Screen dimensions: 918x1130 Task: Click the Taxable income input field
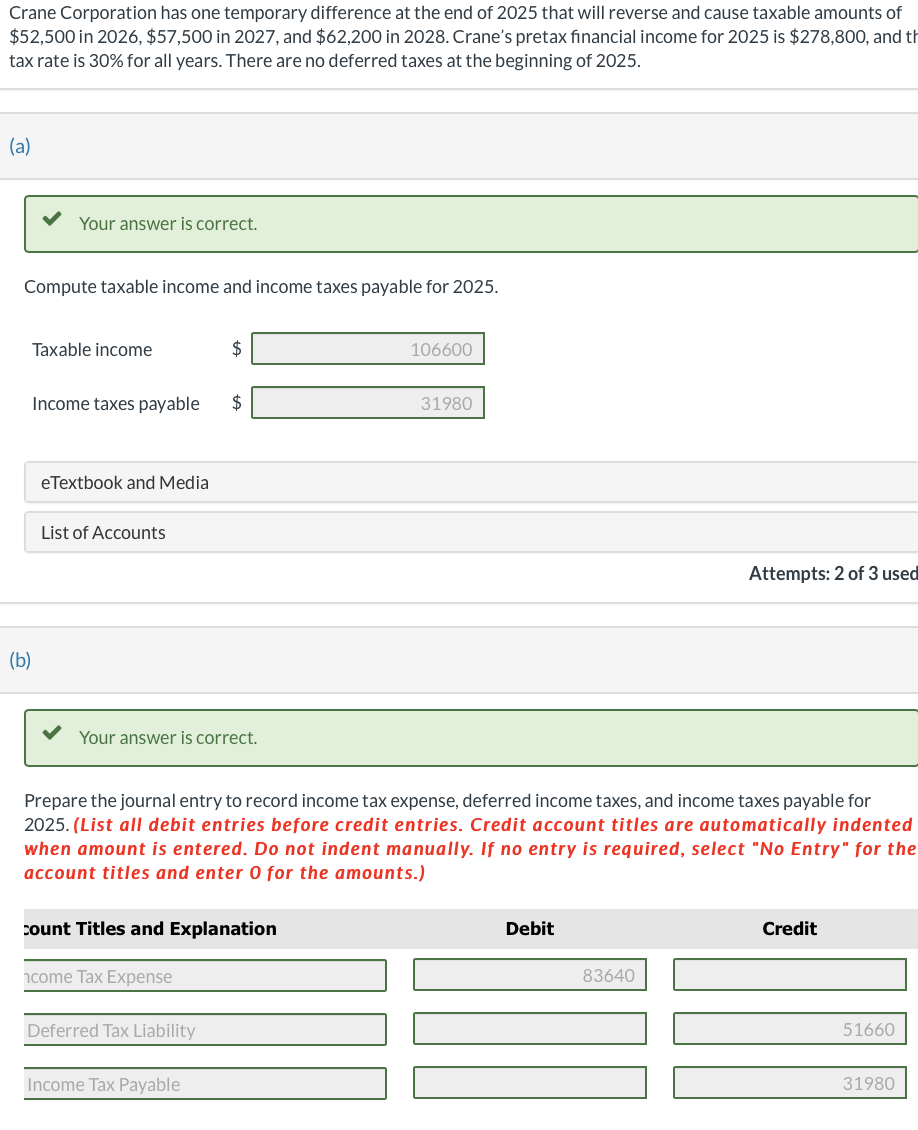(367, 349)
